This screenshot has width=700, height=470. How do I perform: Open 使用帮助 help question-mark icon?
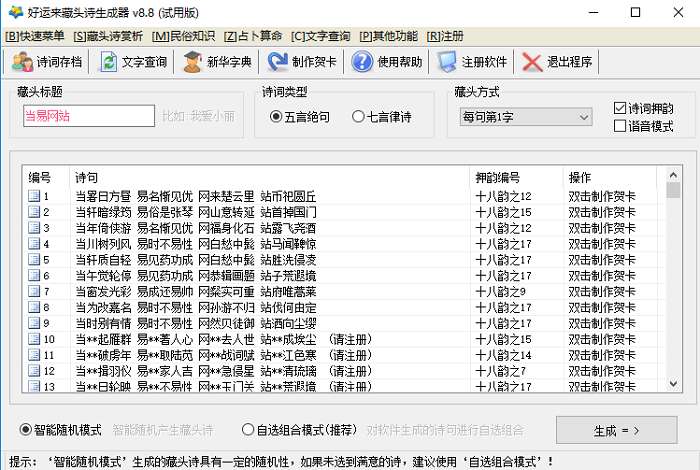362,62
